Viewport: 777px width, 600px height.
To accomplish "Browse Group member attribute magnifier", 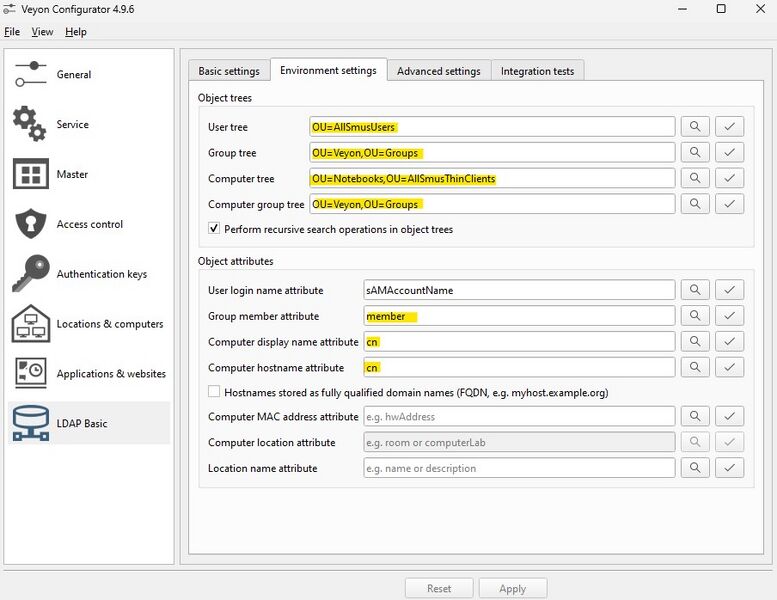I will pyautogui.click(x=695, y=316).
